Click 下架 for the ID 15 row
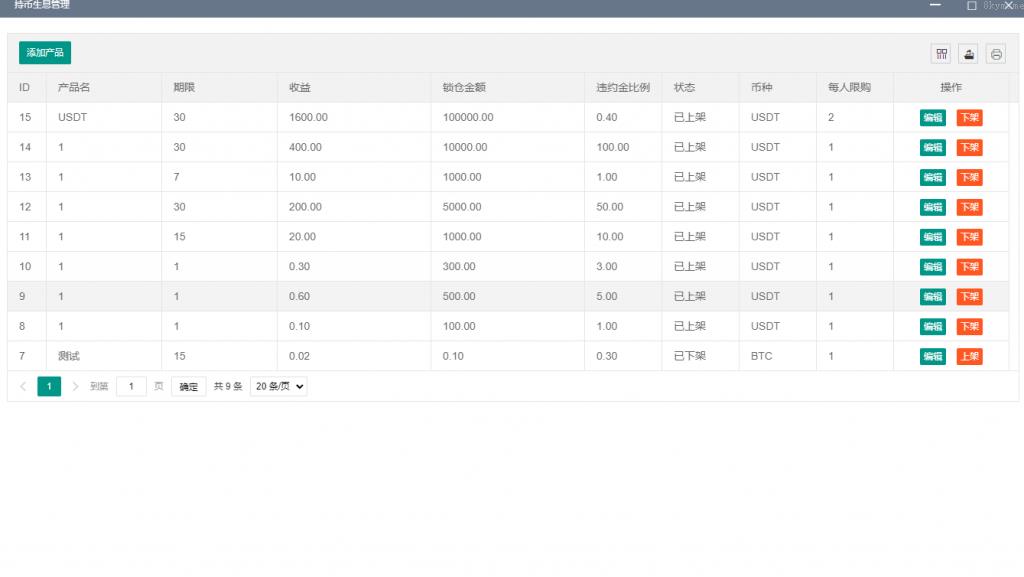This screenshot has height=577, width=1024. 969,118
